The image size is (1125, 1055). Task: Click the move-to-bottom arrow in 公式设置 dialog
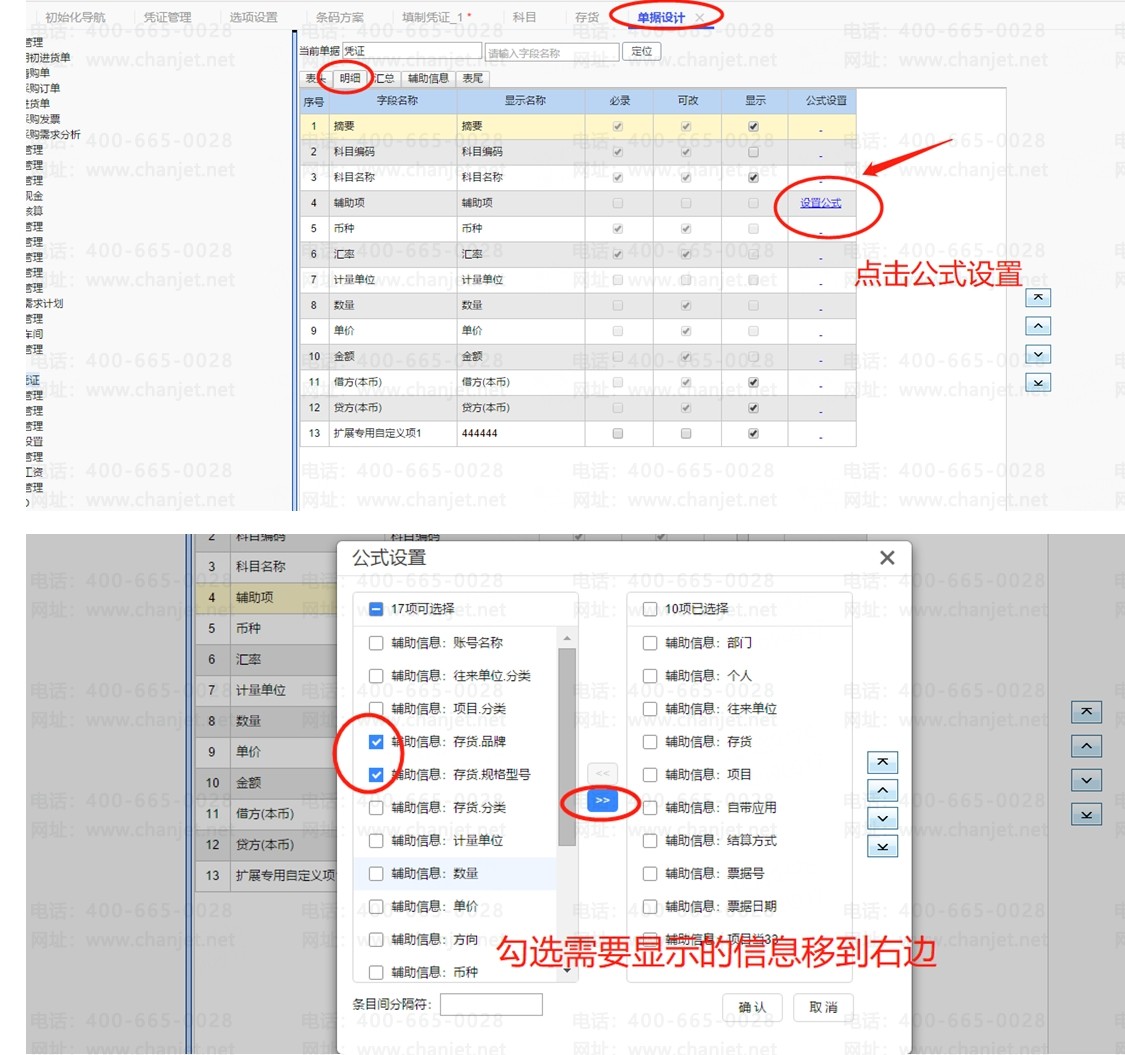tap(882, 847)
